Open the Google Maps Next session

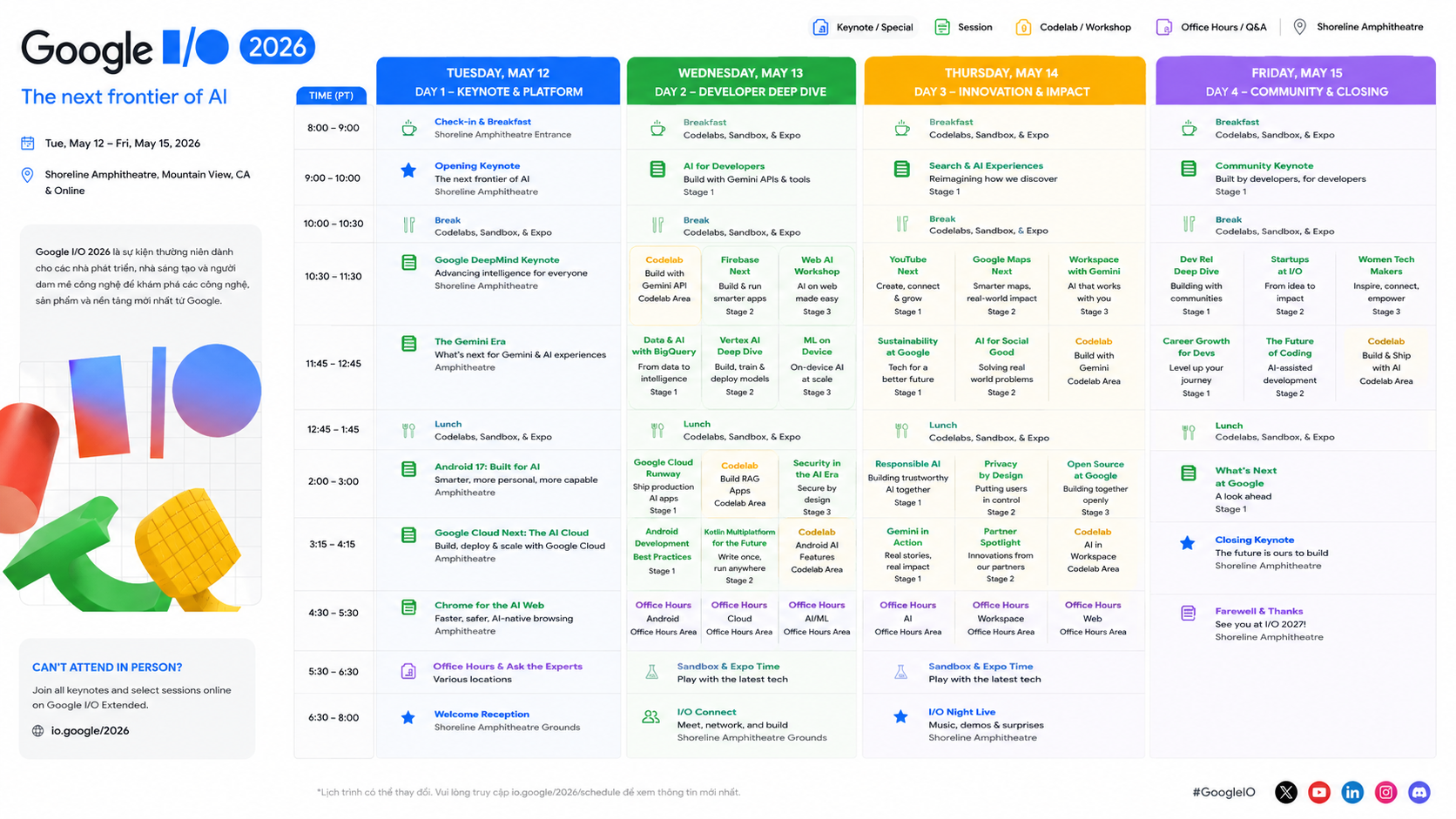pyautogui.click(x=1001, y=285)
